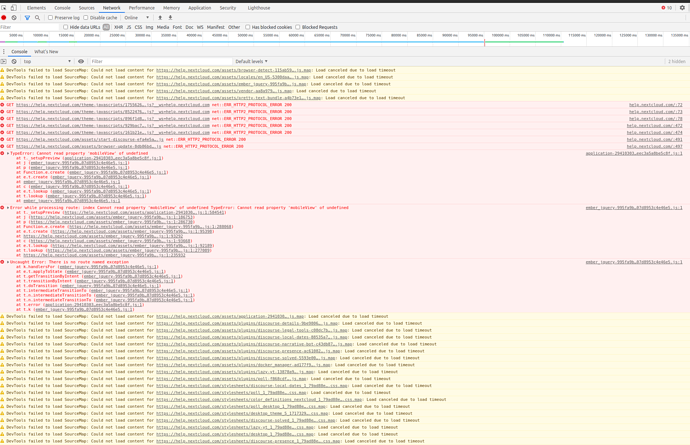
Task: Switch to the Memory tab
Action: [171, 8]
